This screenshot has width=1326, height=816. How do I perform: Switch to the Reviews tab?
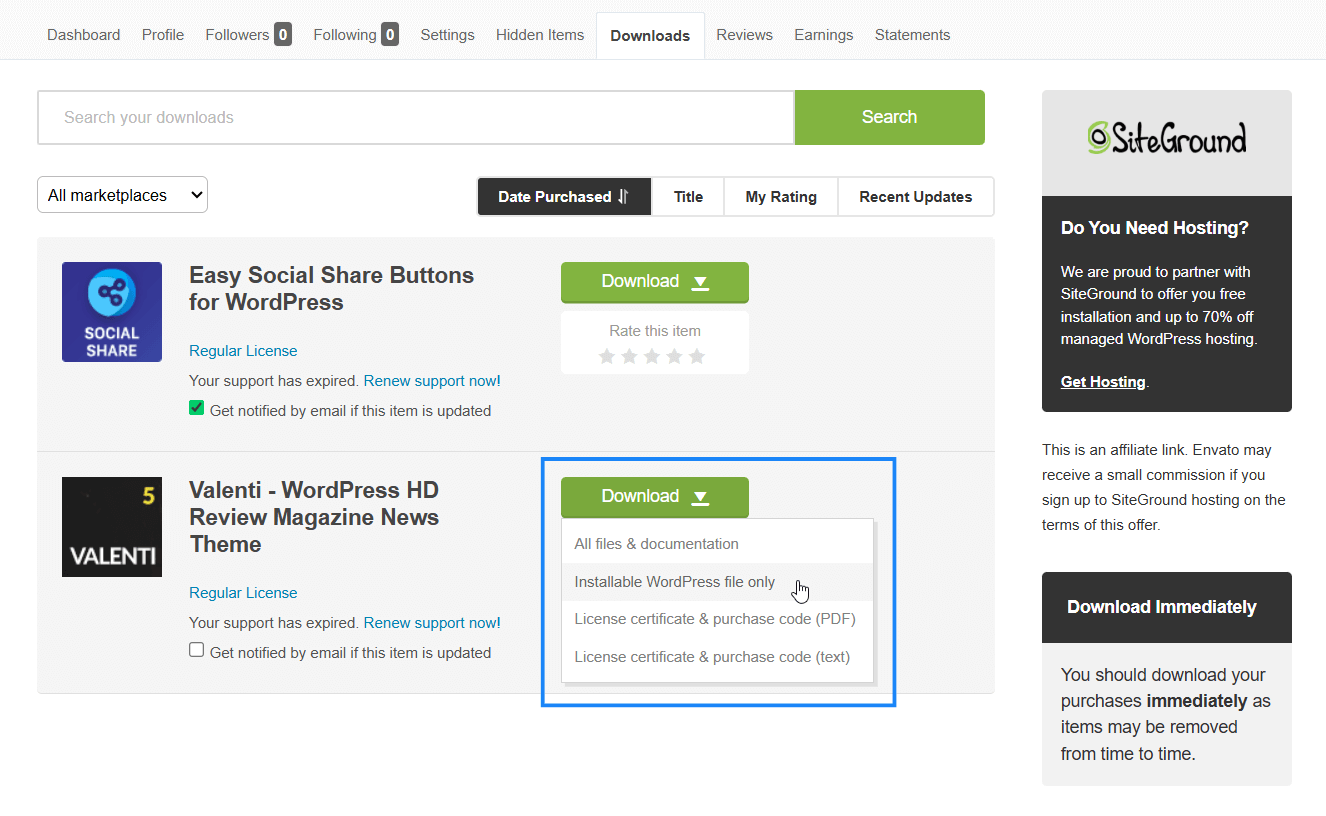(x=744, y=34)
